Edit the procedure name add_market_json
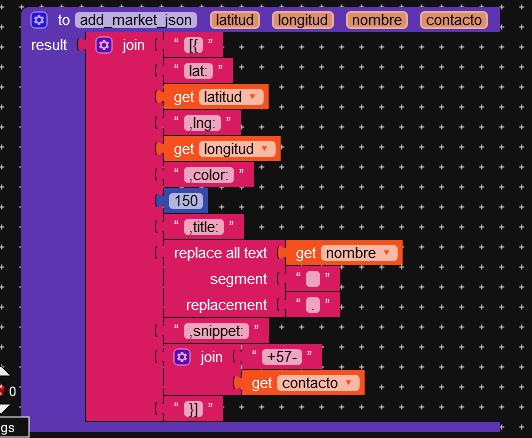Viewport: 532px width, 438px height. coord(136,20)
